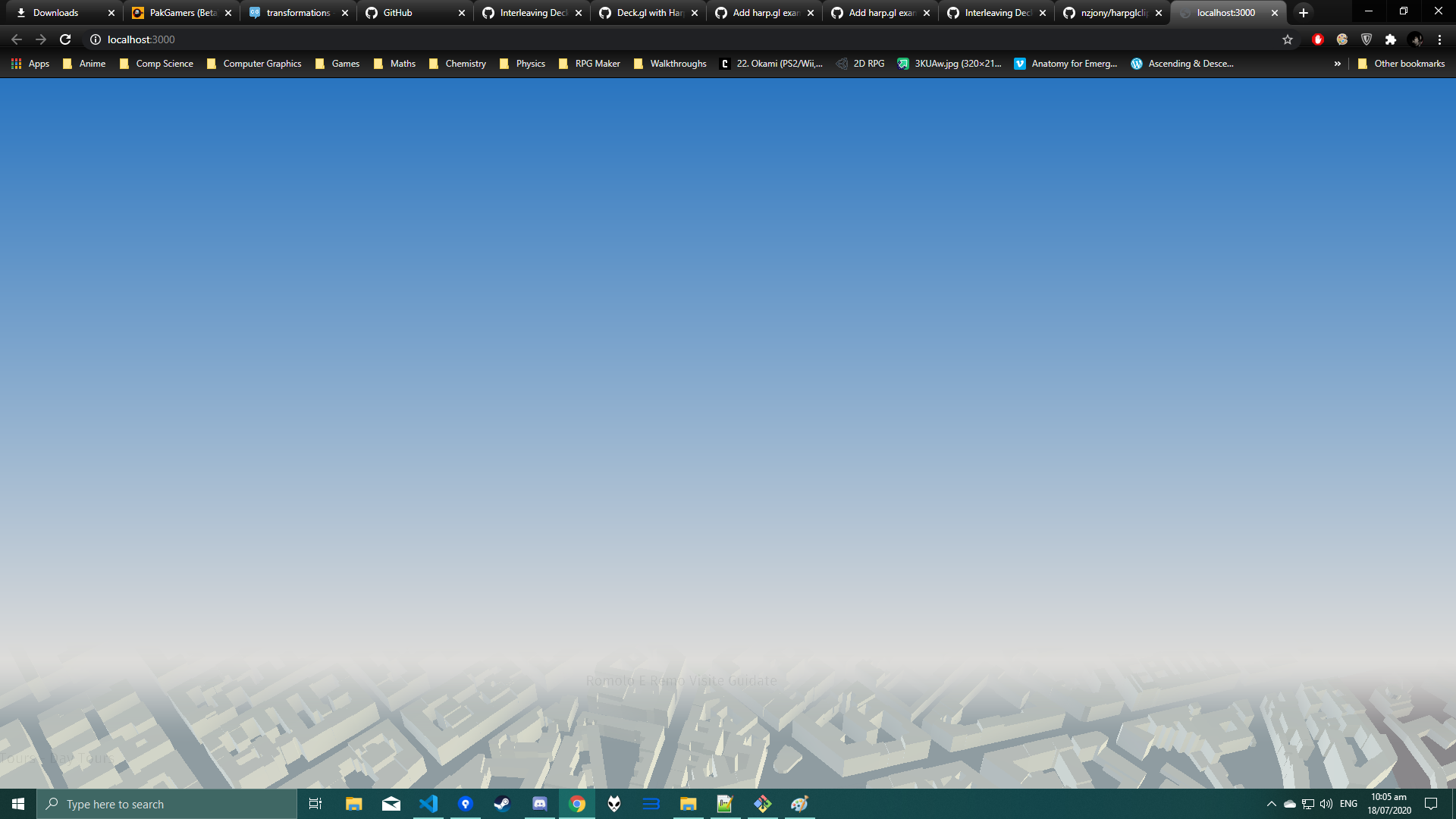1456x819 pixels.
Task: Open Discord from the taskbar
Action: pyautogui.click(x=540, y=804)
